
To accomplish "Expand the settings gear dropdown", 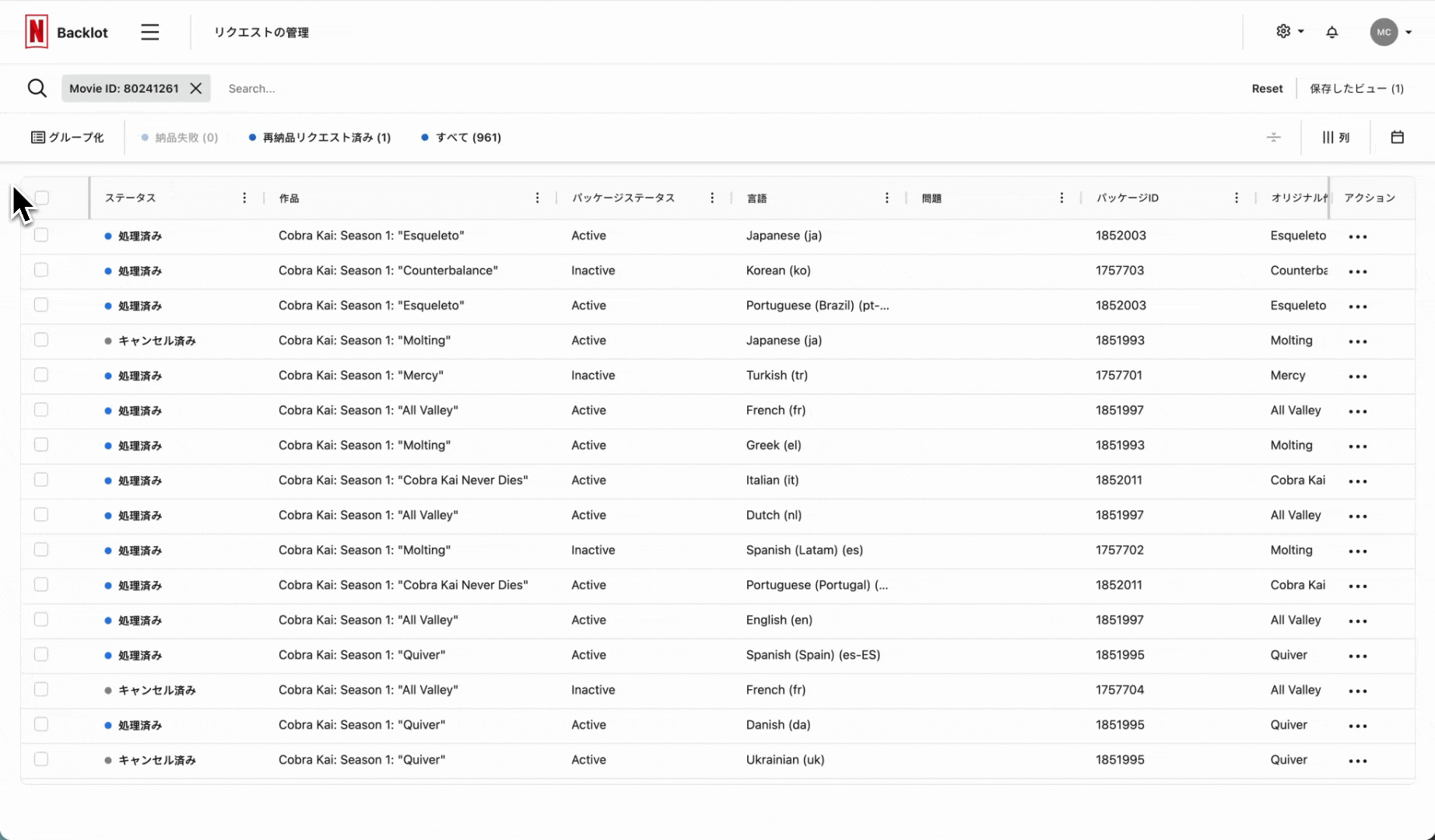I will tap(1289, 32).
